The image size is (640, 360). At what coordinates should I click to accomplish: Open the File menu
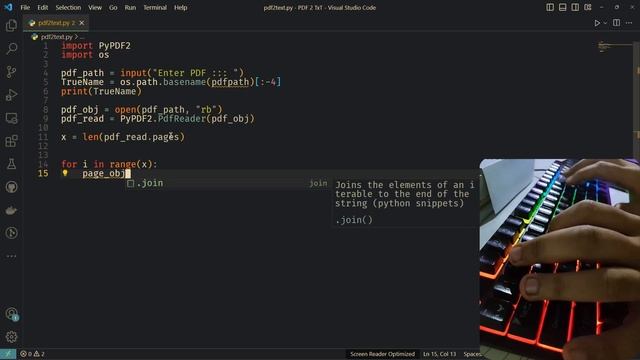(25, 7)
